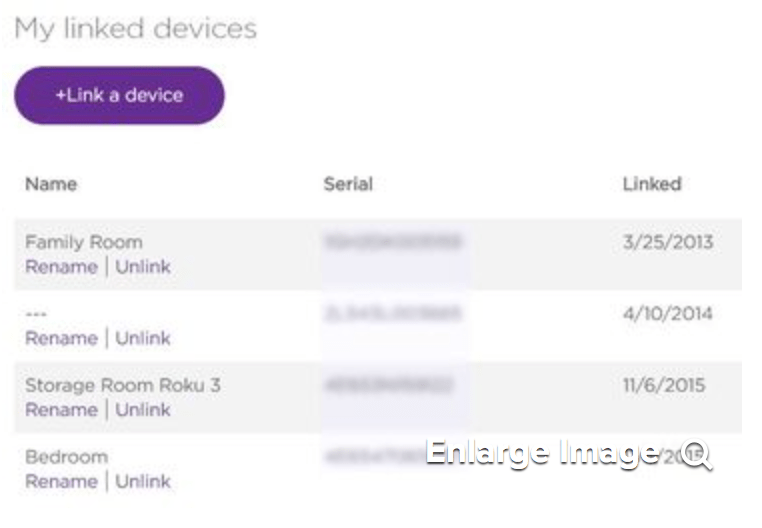This screenshot has height=528, width=762.
Task: Click the Linked column header
Action: pos(652,184)
